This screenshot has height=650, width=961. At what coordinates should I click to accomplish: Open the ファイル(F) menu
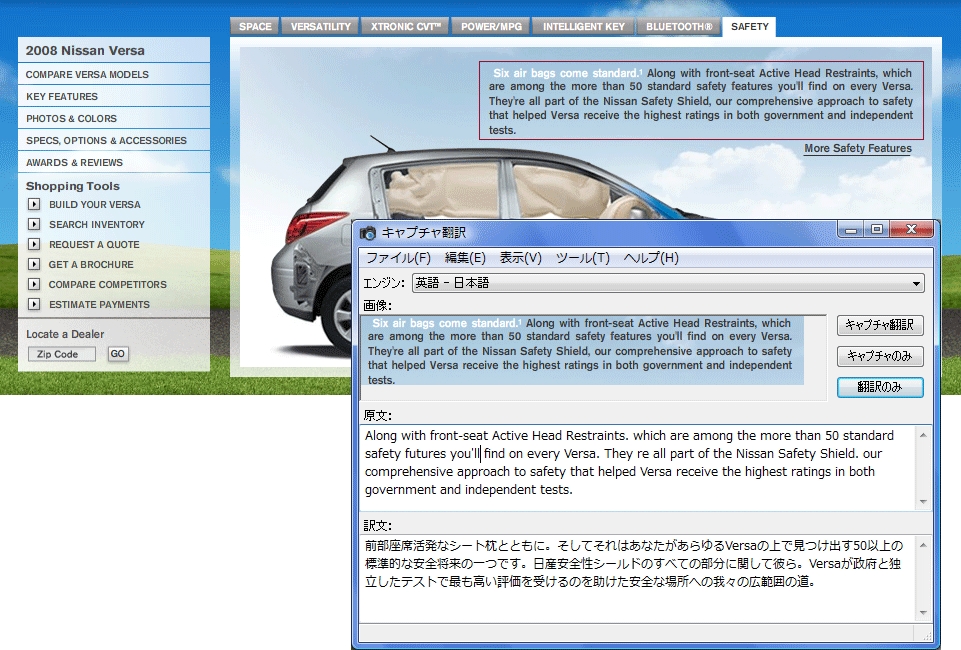point(398,258)
